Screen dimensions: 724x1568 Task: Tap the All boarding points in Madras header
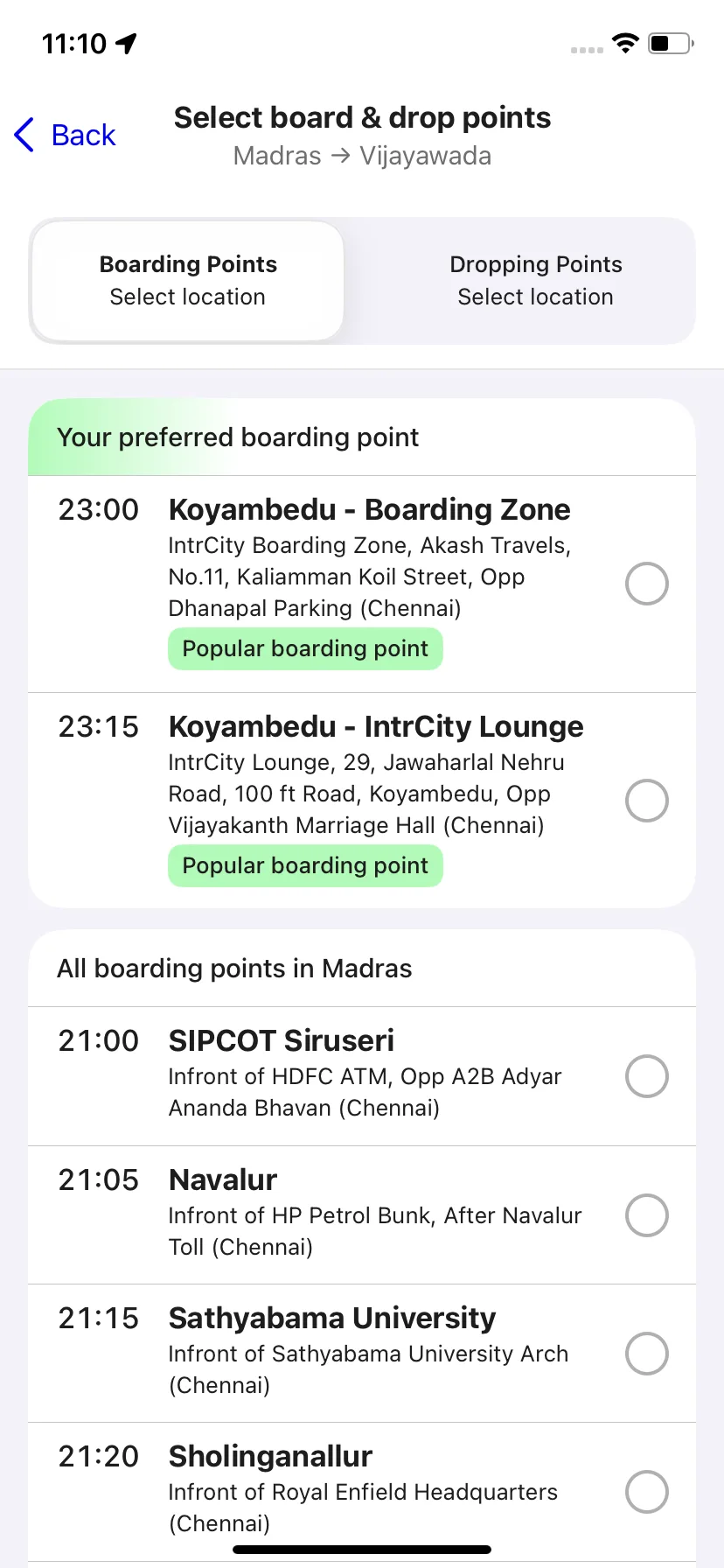234,969
